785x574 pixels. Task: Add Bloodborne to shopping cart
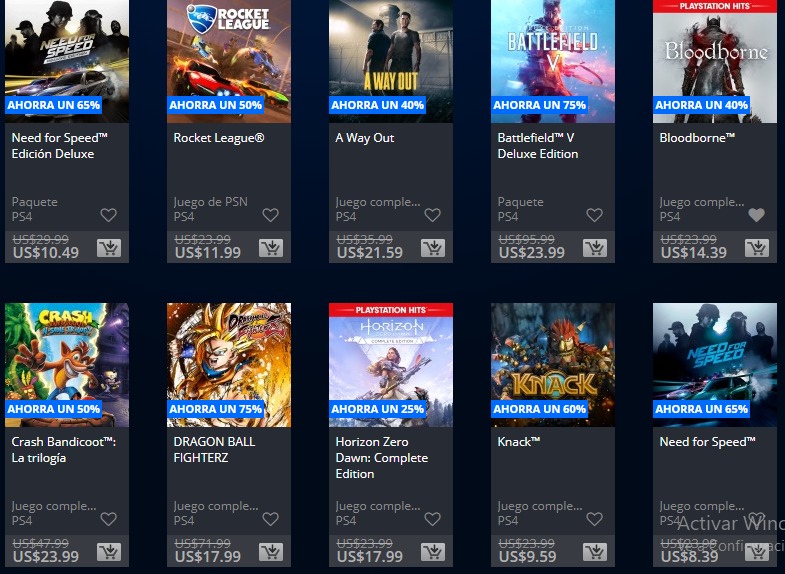click(756, 249)
